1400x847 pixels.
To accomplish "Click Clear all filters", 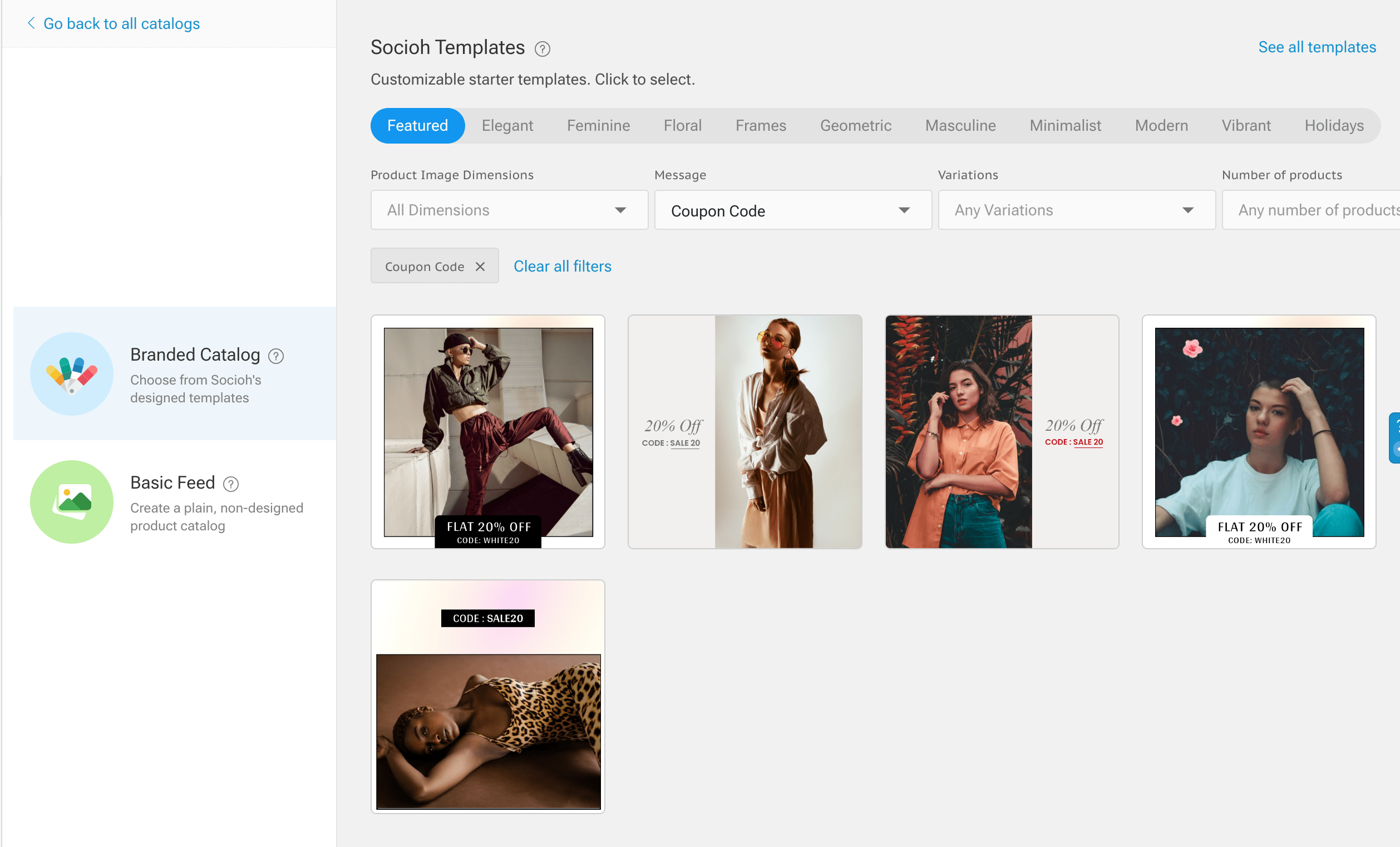I will pyautogui.click(x=562, y=266).
